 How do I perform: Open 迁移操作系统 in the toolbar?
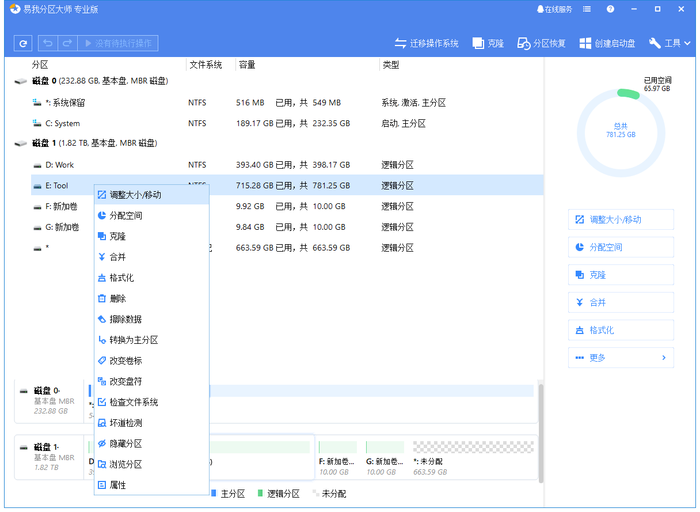tap(426, 43)
